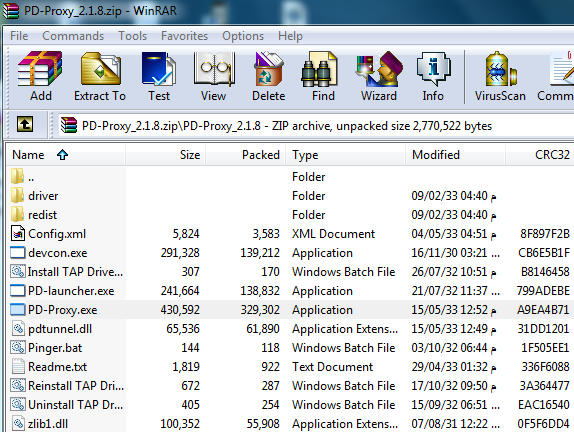Viewport: 574px width, 432px height.
Task: Click the Reinstall TAP Driver batch icon
Action: coord(18,385)
